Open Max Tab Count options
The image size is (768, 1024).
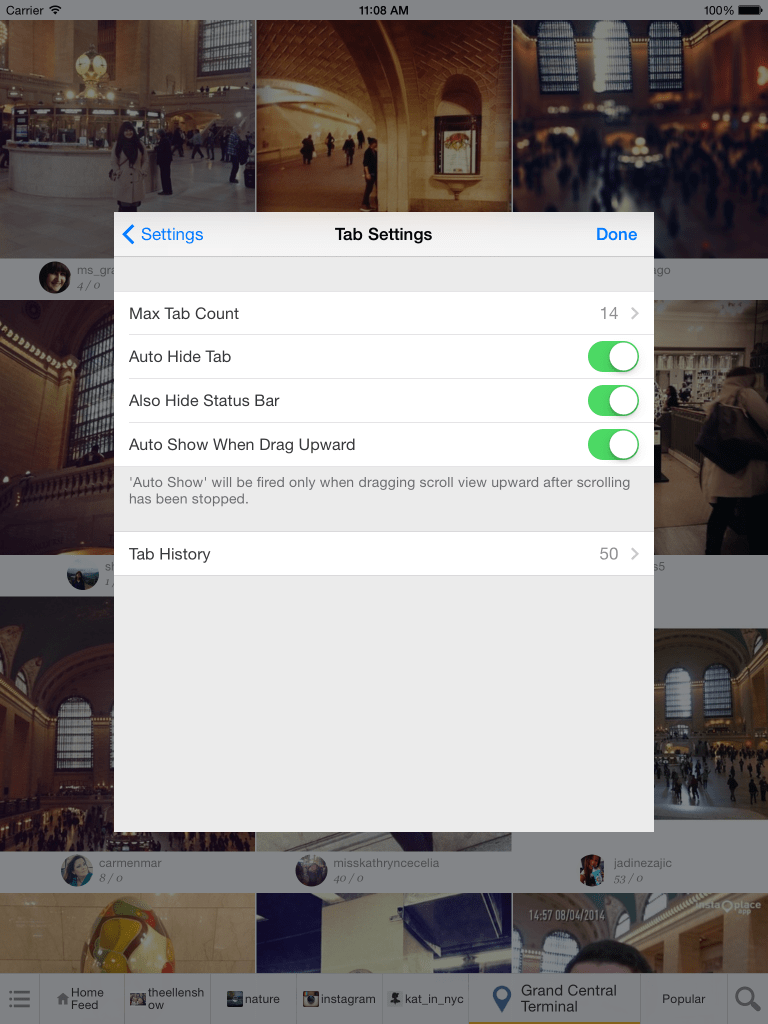[384, 314]
